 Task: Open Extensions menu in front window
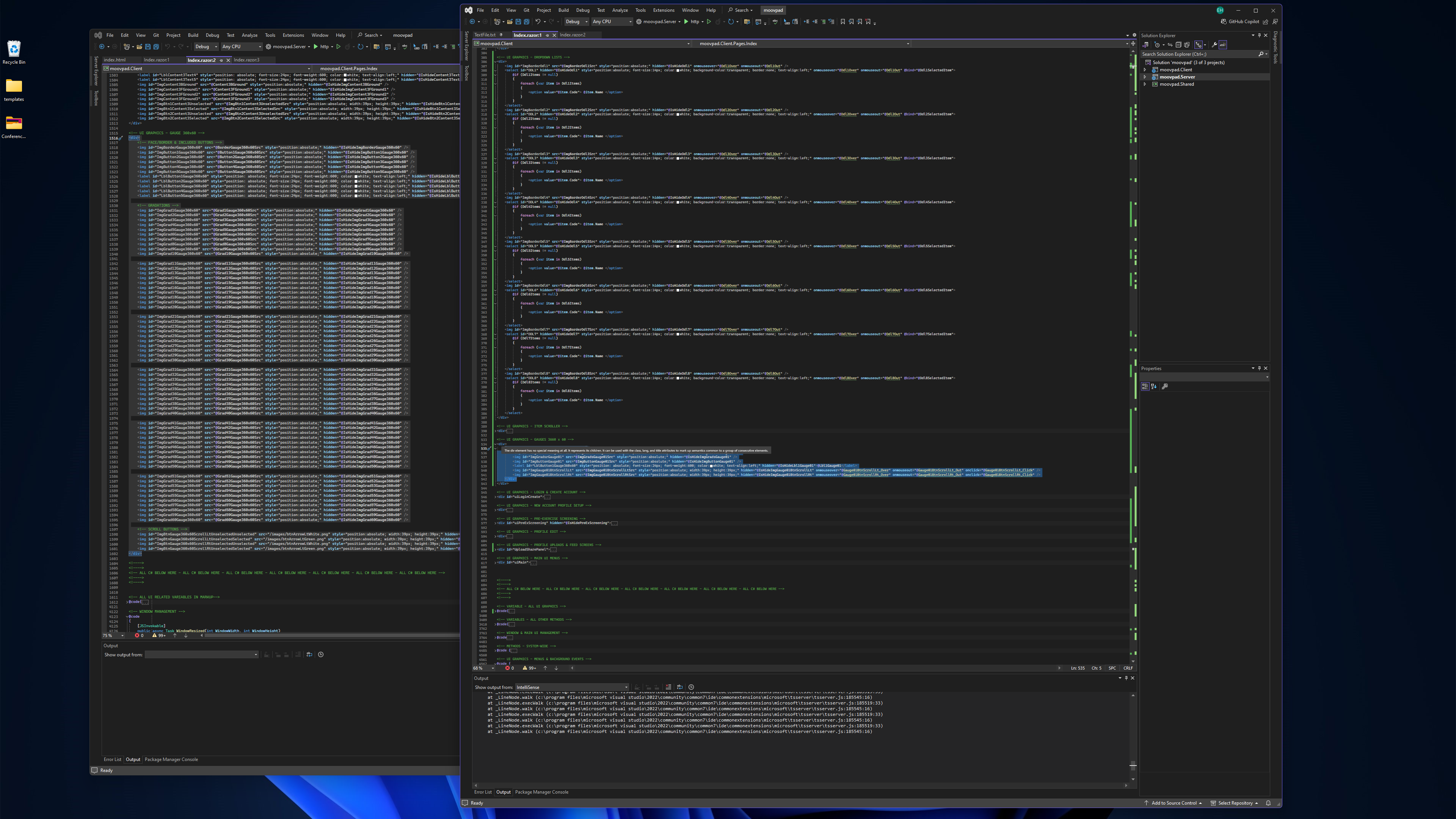point(664,10)
